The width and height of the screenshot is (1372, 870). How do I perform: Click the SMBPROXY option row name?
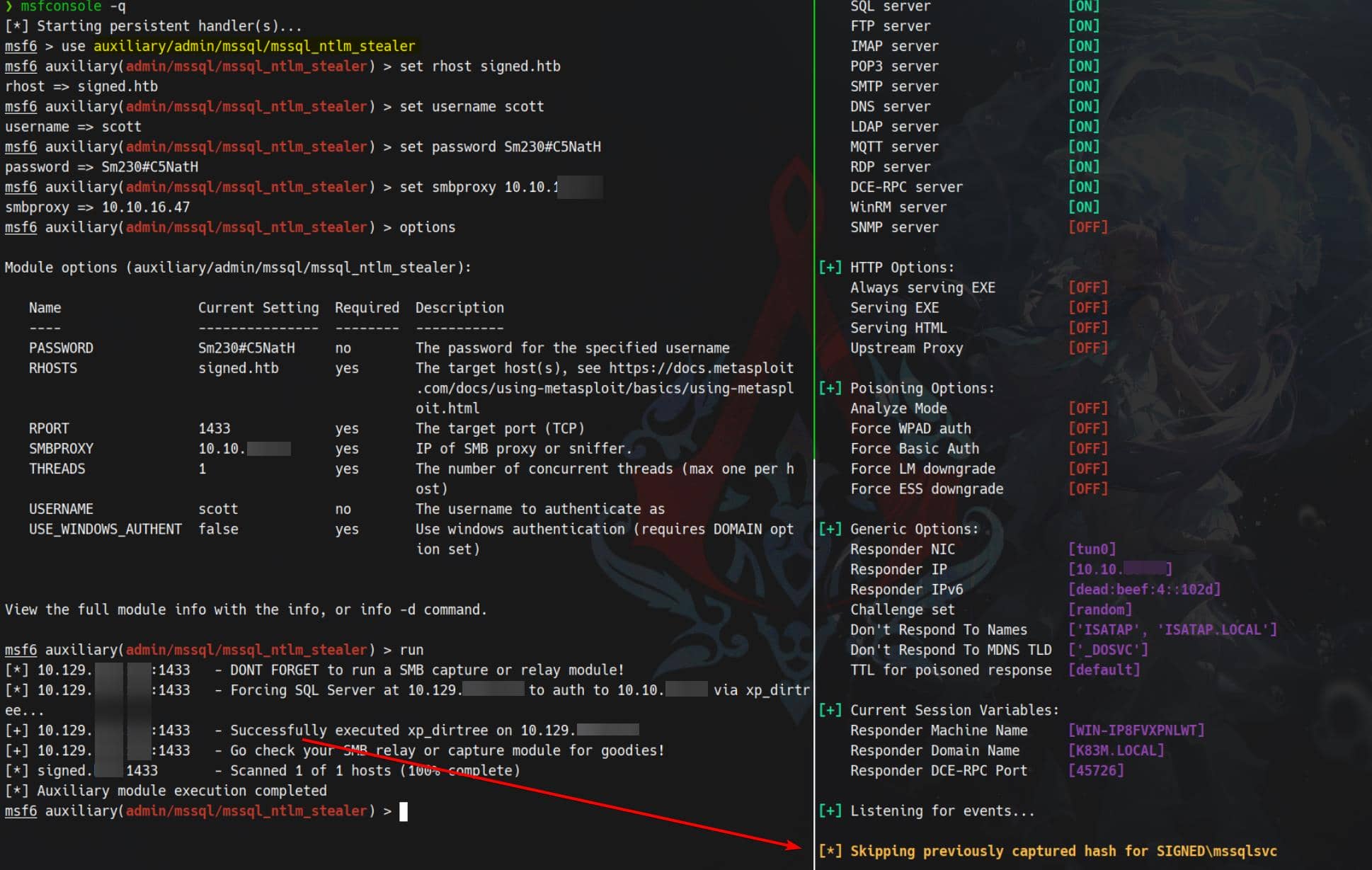point(61,449)
